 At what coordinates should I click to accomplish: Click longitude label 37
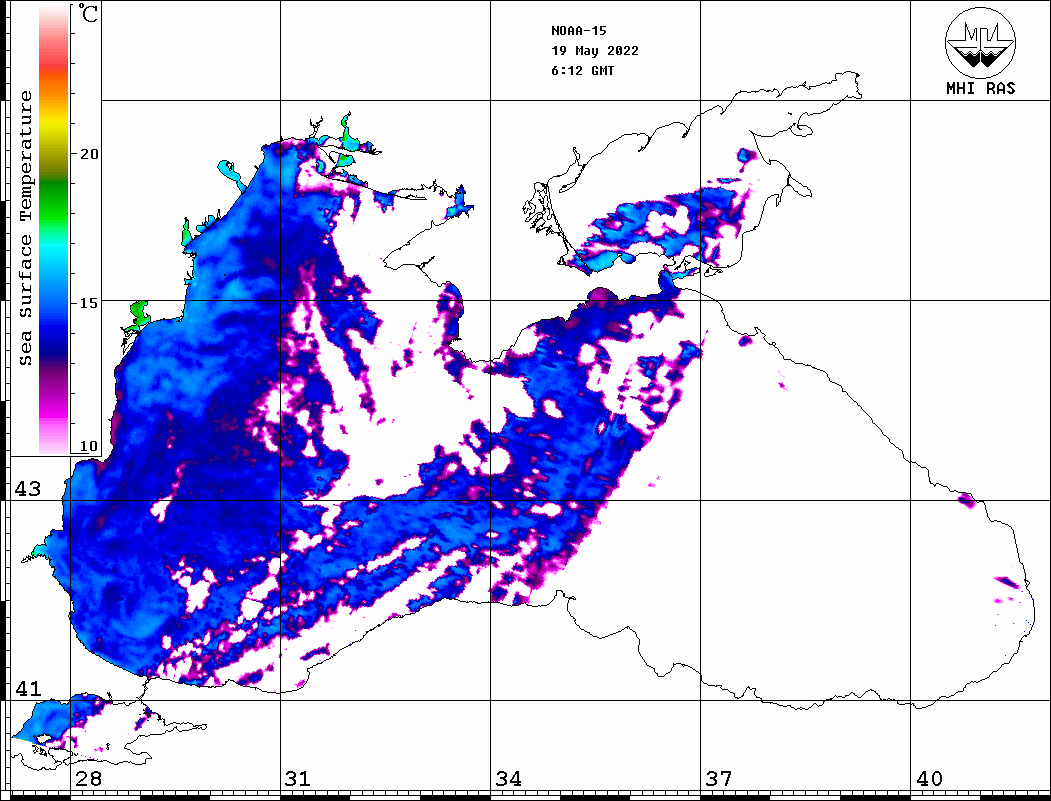coord(719,779)
